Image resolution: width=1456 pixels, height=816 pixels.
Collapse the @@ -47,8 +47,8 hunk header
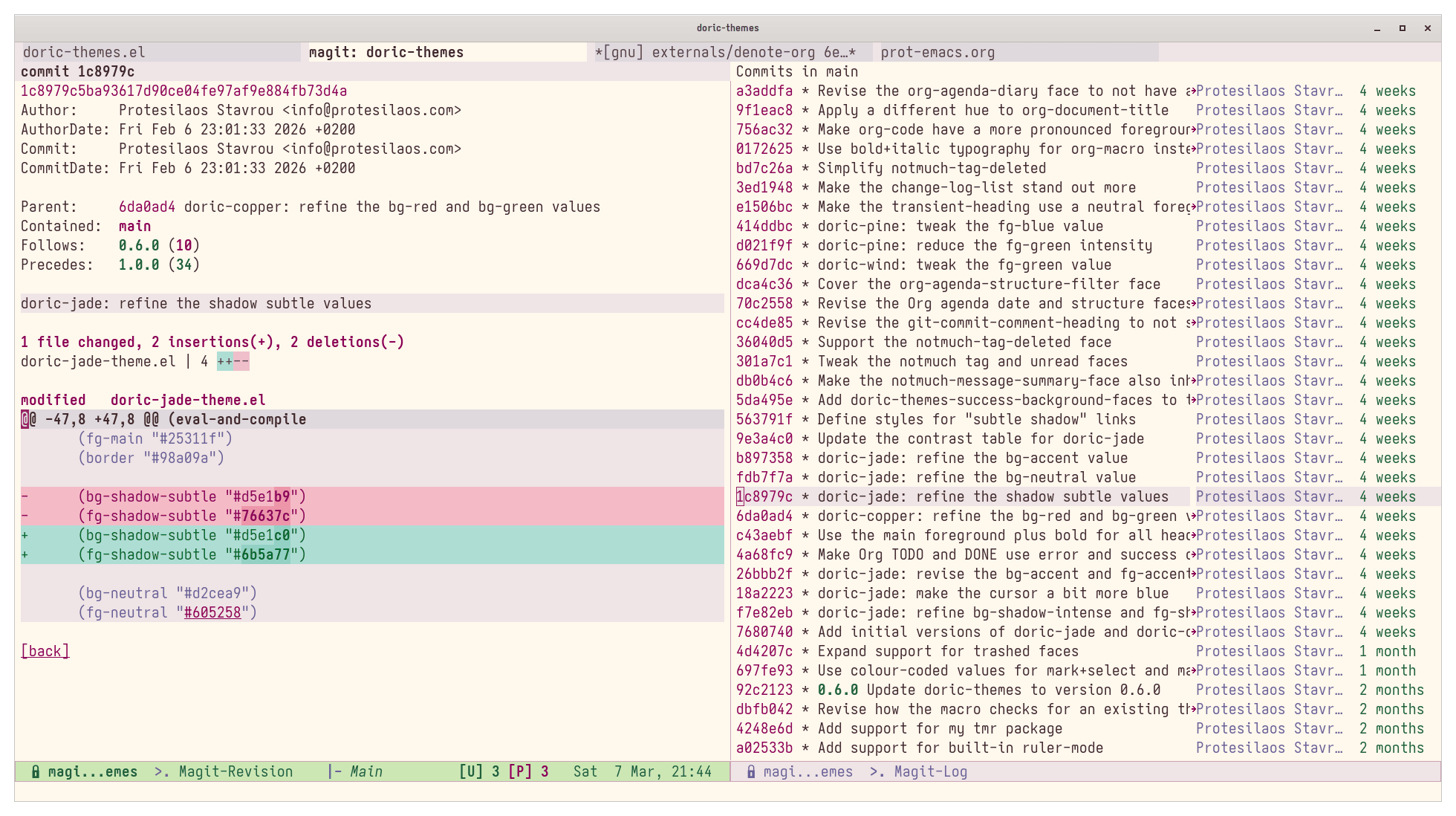(x=163, y=419)
